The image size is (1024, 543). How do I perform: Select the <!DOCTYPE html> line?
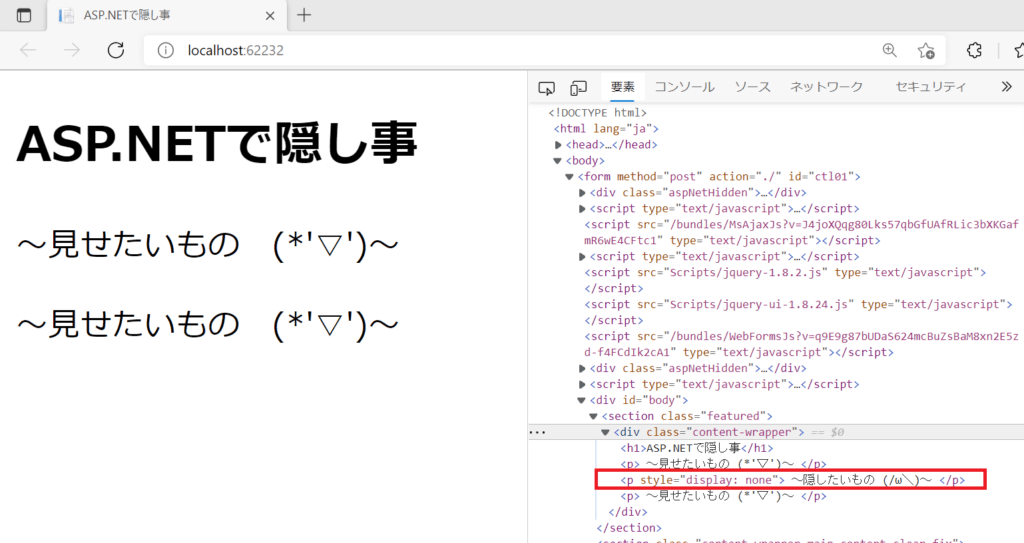point(598,113)
